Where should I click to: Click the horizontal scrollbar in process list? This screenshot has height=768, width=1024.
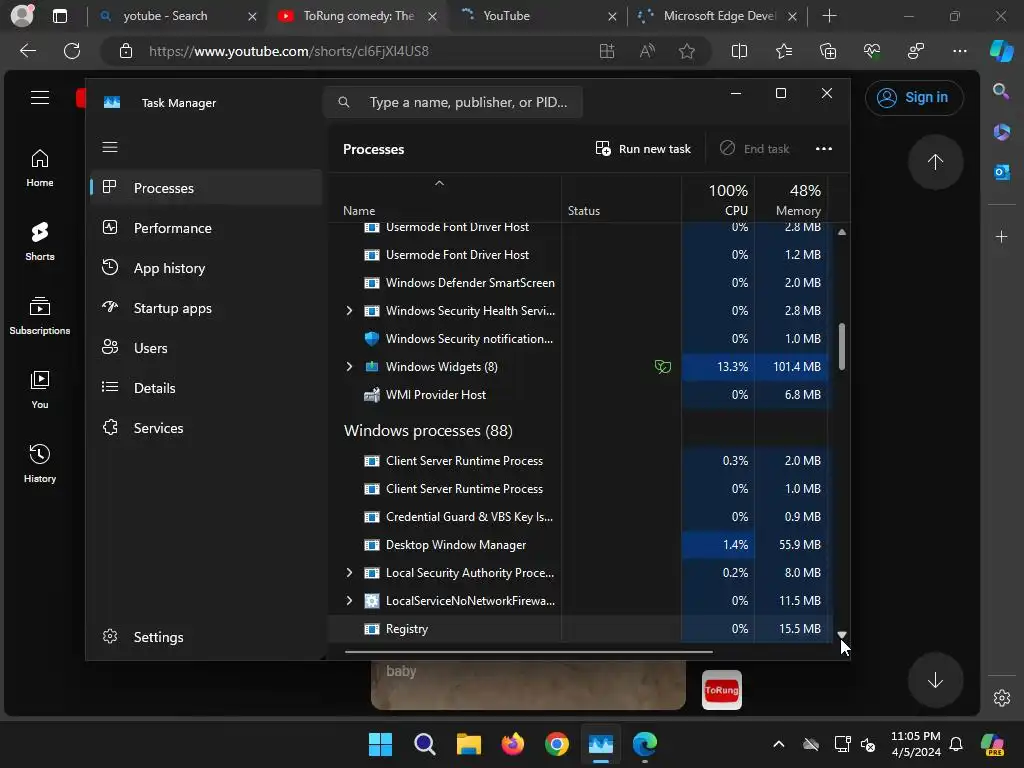[x=528, y=651]
